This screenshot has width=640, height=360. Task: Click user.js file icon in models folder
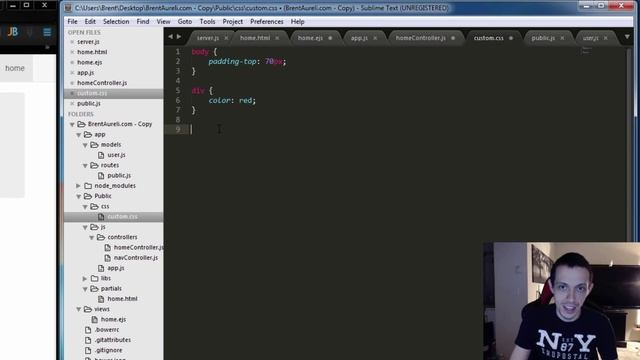click(x=101, y=155)
